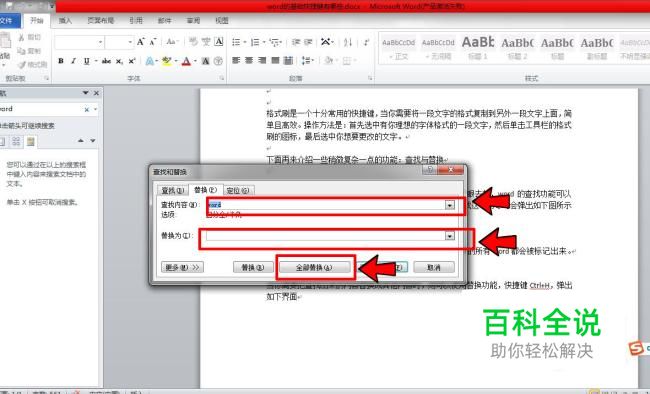Switch to the References (引用) tab

pyautogui.click(x=136, y=21)
